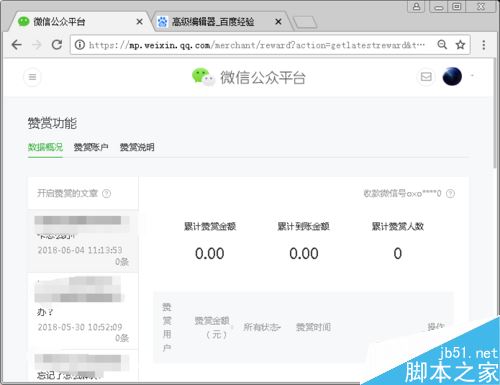The height and width of the screenshot is (385, 500).
Task: Open the 赞赏账户 tab
Action: tap(91, 147)
